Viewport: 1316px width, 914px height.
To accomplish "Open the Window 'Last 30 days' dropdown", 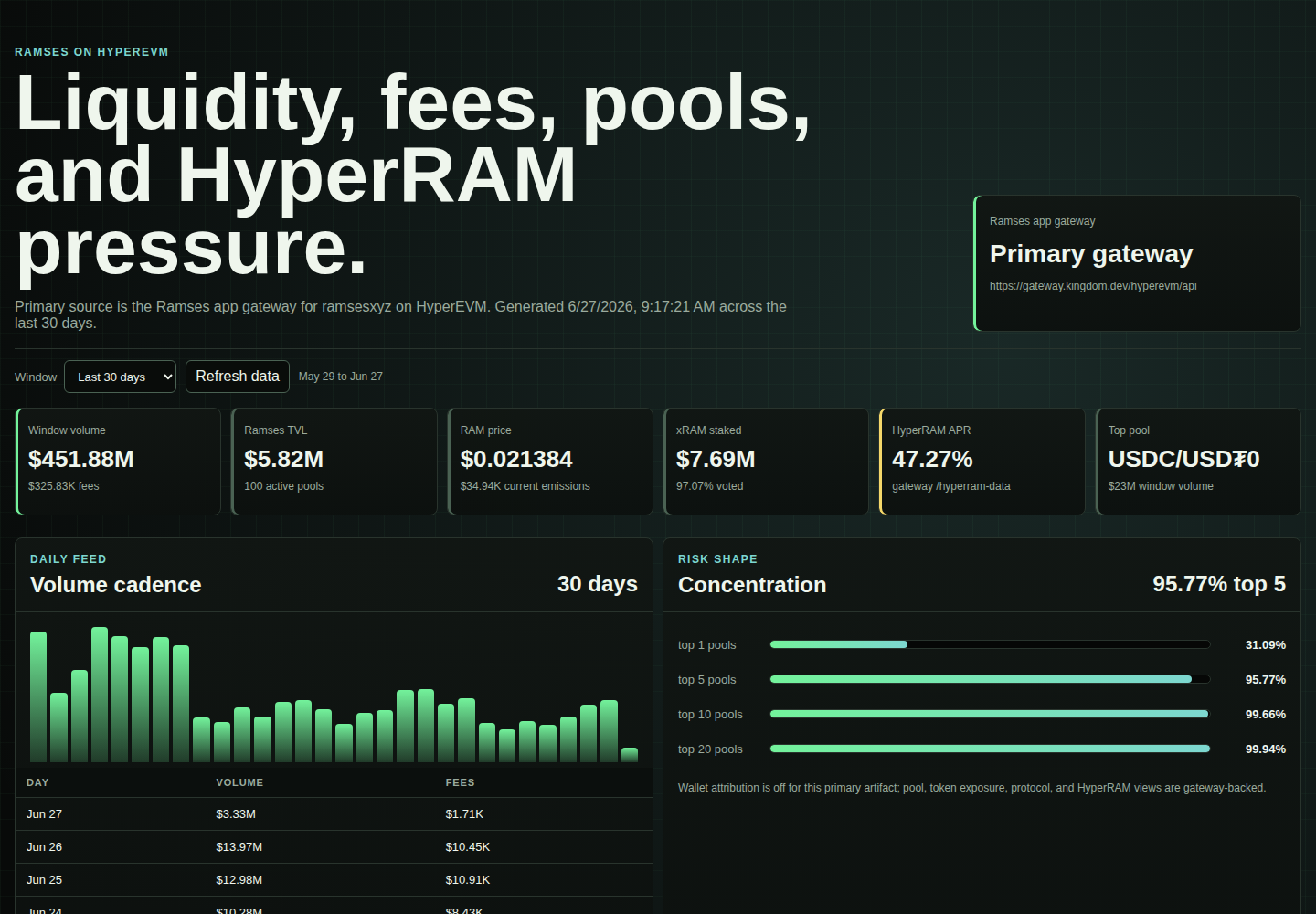I will tap(120, 377).
